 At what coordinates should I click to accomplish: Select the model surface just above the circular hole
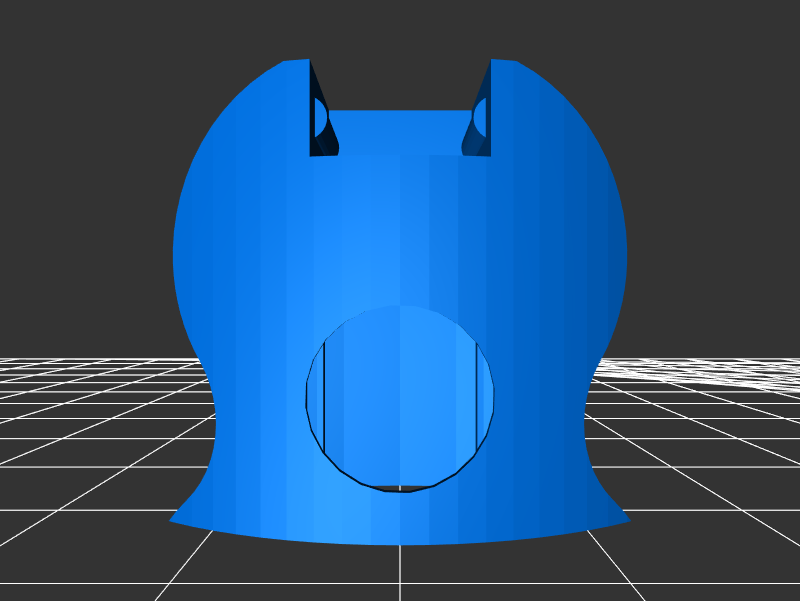coord(400,270)
